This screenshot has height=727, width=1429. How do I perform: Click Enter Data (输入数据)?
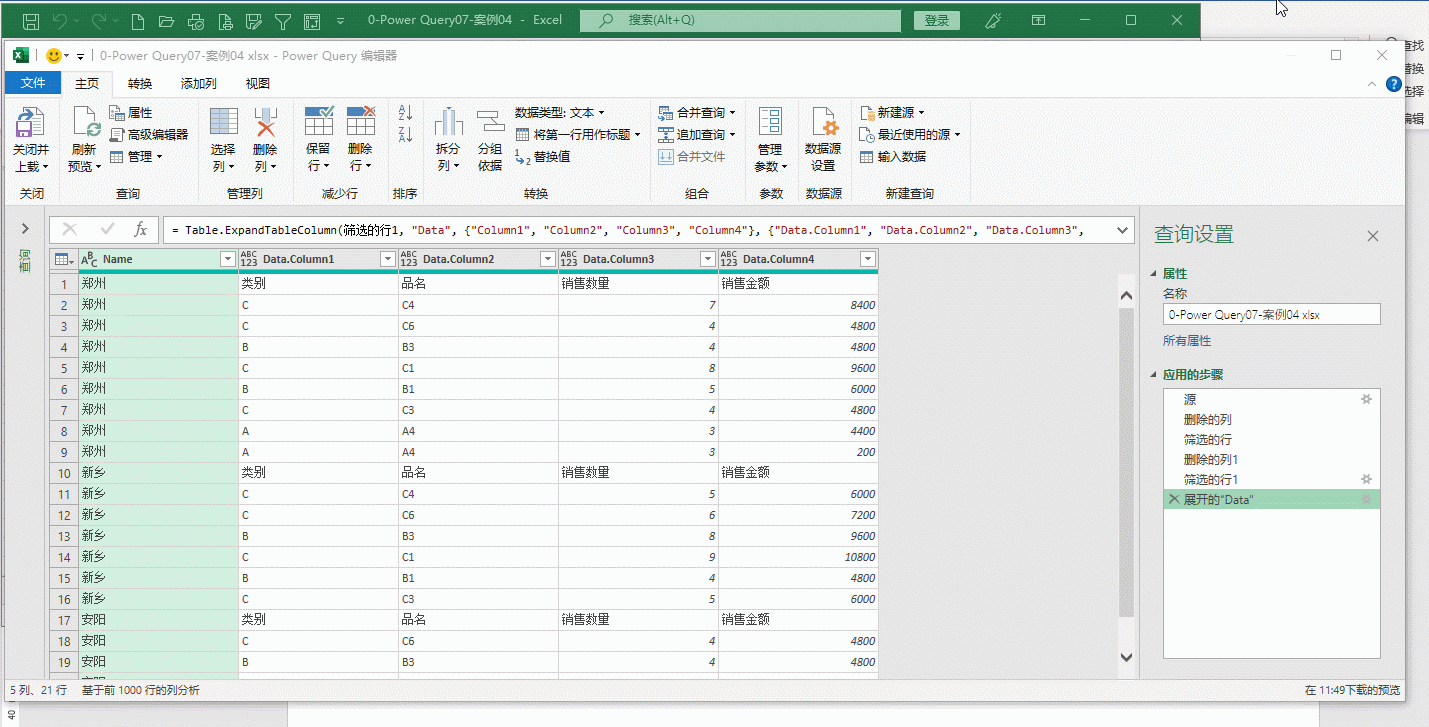(892, 156)
